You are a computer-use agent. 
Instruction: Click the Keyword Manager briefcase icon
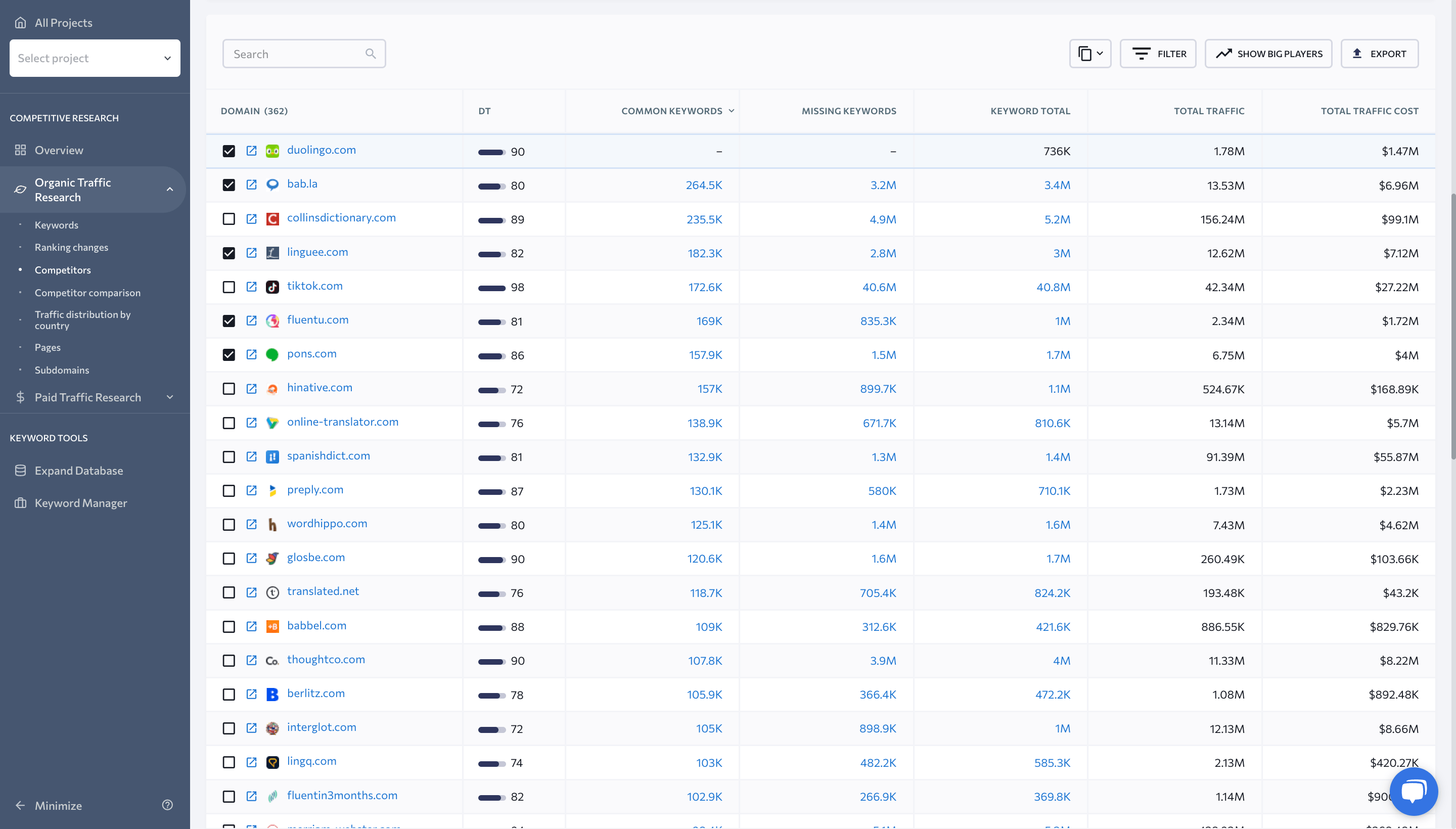[21, 503]
